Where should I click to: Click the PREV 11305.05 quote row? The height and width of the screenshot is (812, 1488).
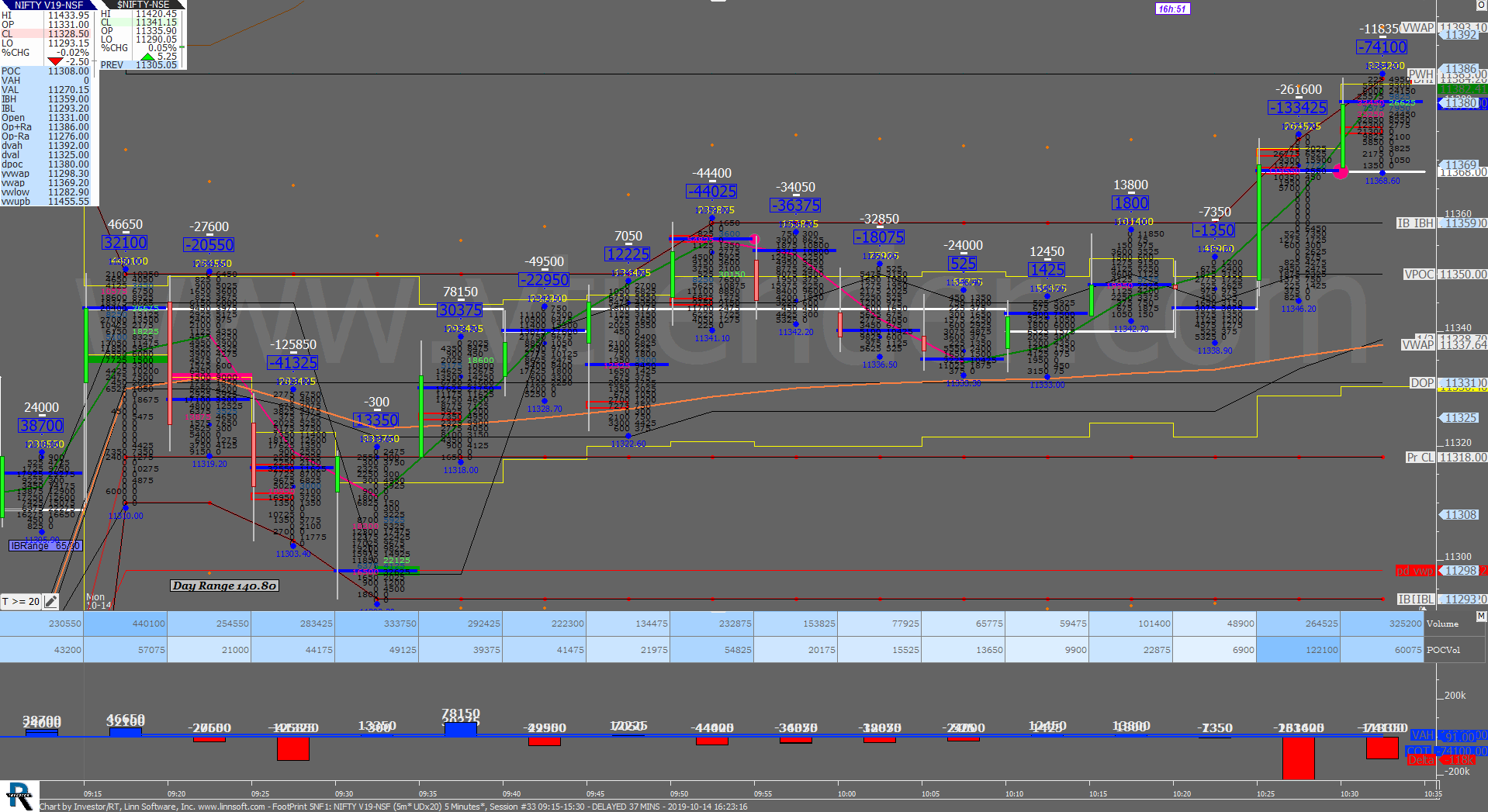coord(140,65)
